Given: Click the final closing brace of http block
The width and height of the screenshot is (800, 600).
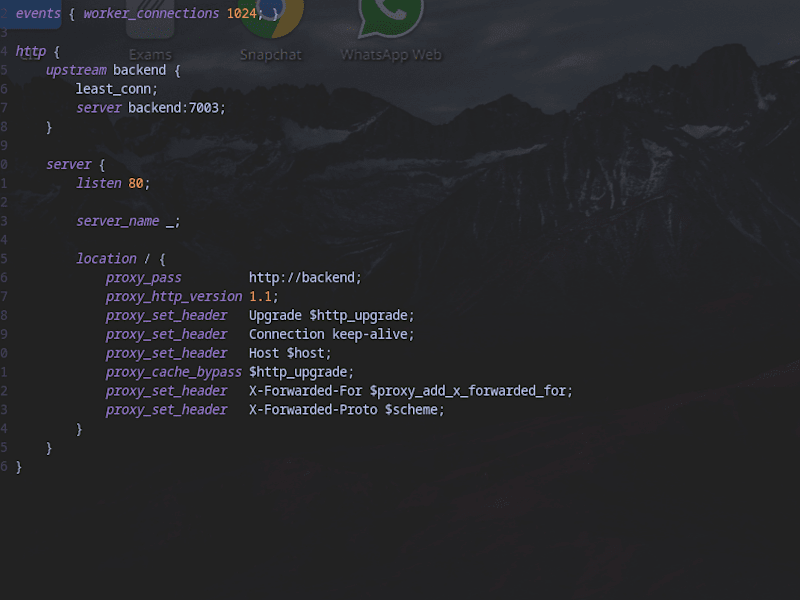Looking at the screenshot, I should click(19, 467).
